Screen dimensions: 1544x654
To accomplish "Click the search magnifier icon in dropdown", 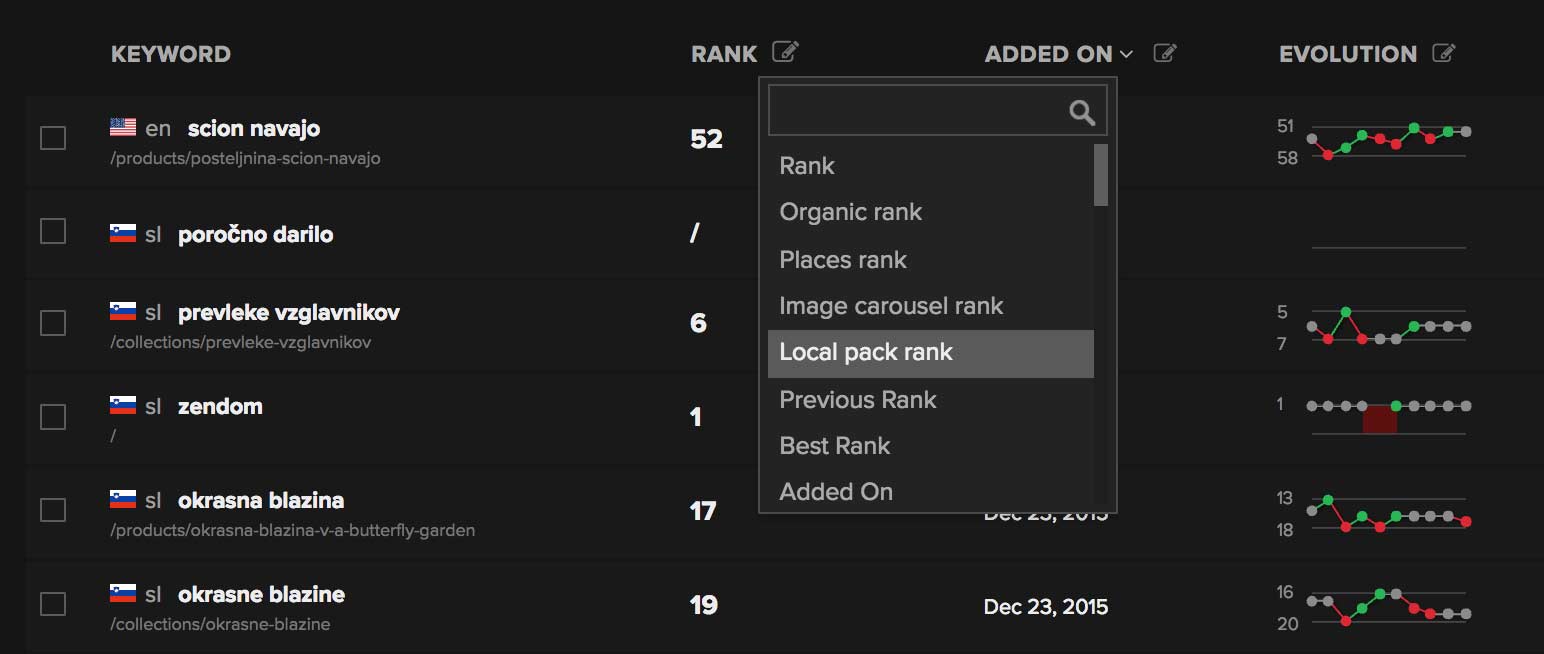I will pos(1082,111).
